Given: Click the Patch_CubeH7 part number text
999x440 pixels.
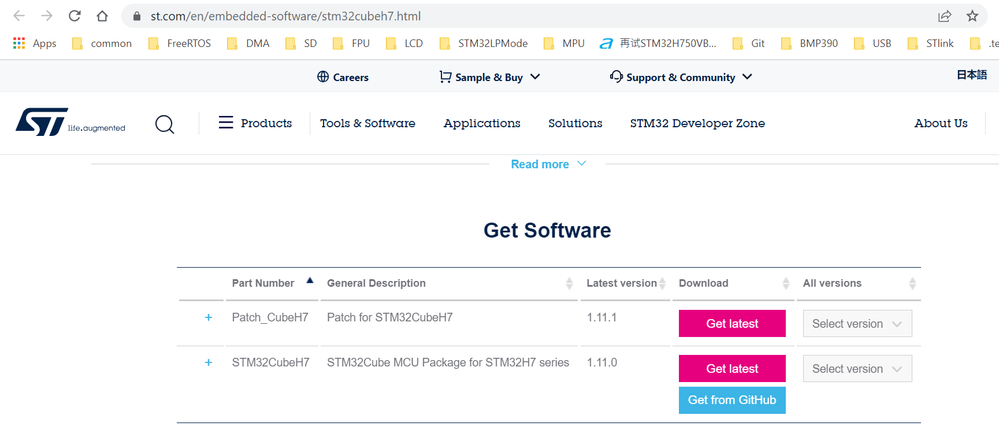Looking at the screenshot, I should 270,317.
